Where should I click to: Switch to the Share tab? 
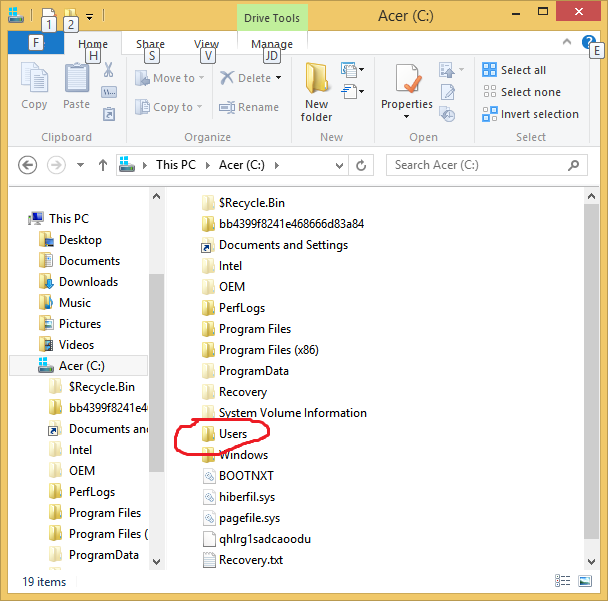150,44
